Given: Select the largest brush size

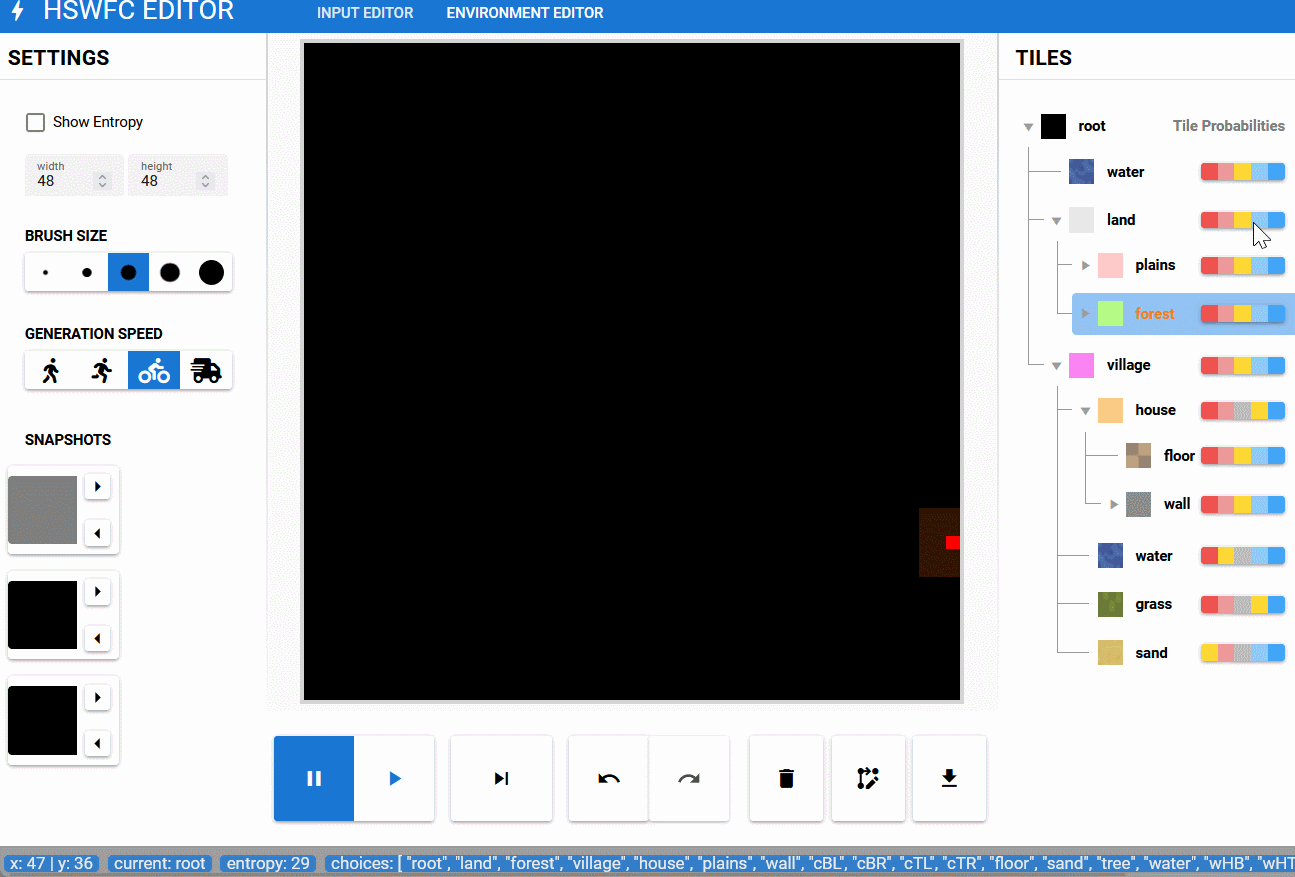Looking at the screenshot, I should (x=211, y=272).
